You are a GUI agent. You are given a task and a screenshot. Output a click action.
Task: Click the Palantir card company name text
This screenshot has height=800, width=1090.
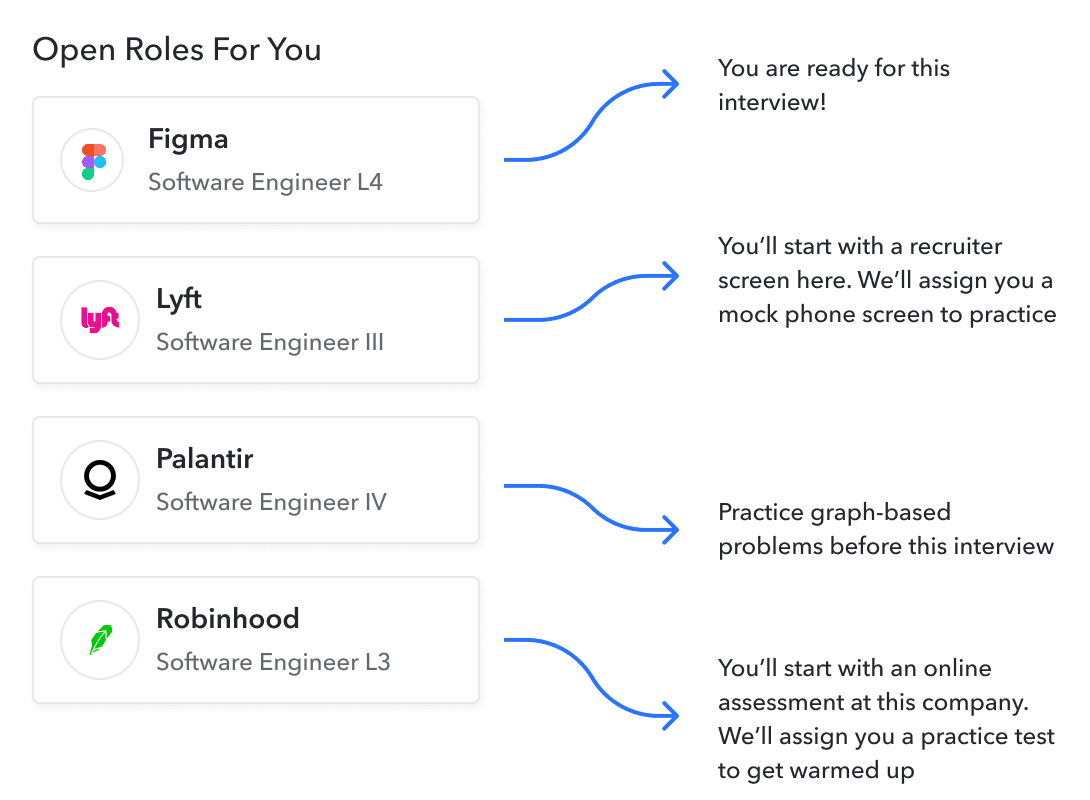pos(205,458)
